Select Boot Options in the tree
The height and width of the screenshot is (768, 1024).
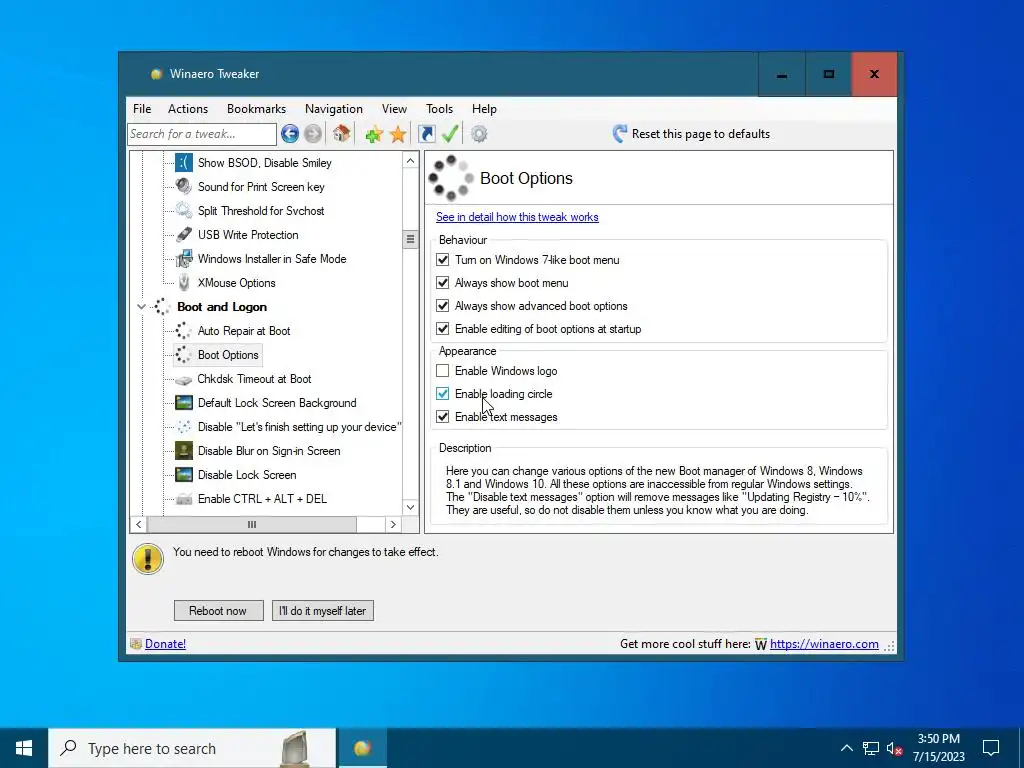pos(228,355)
